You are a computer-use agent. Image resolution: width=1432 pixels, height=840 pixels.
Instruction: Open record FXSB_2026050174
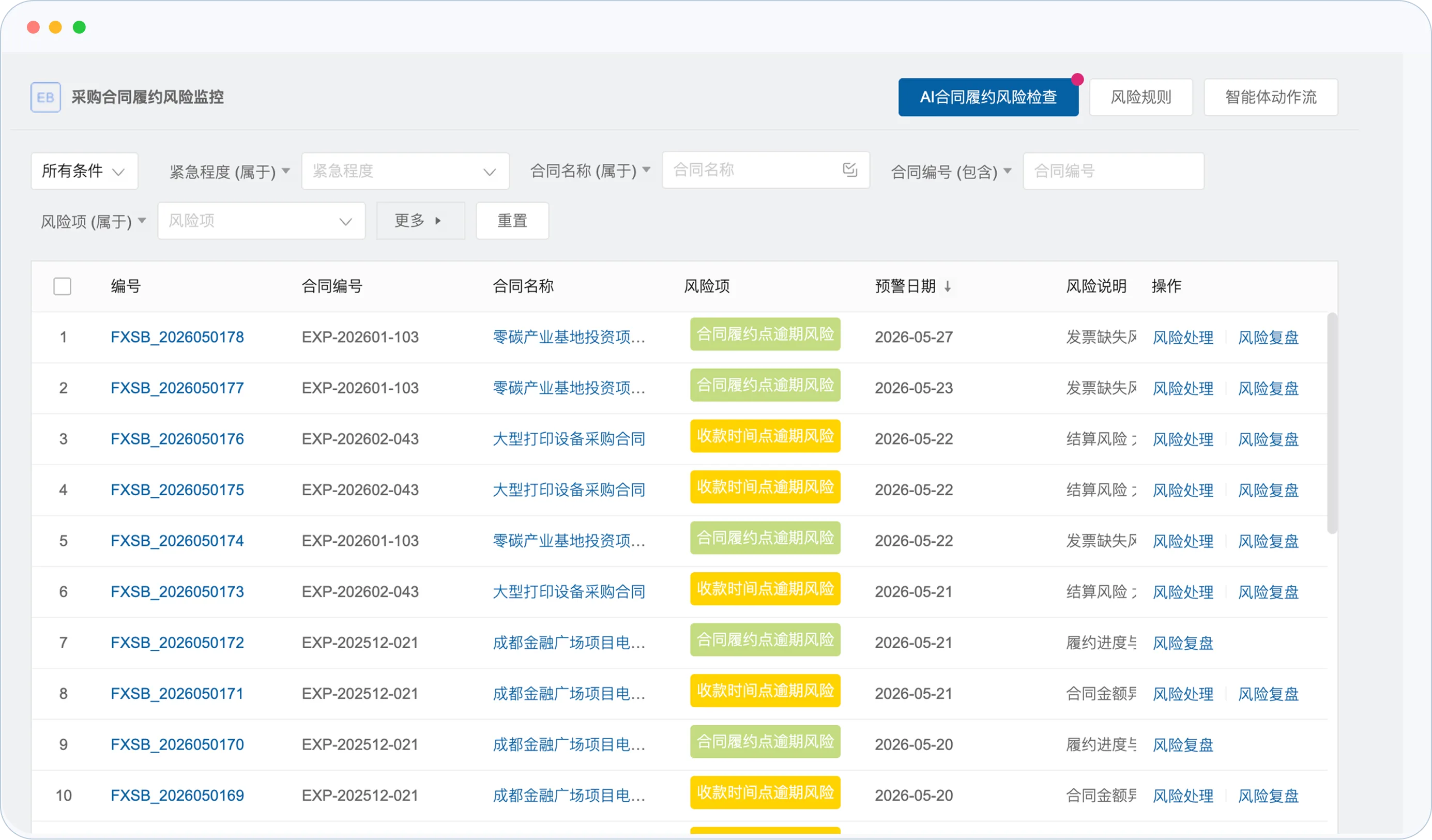(x=177, y=541)
